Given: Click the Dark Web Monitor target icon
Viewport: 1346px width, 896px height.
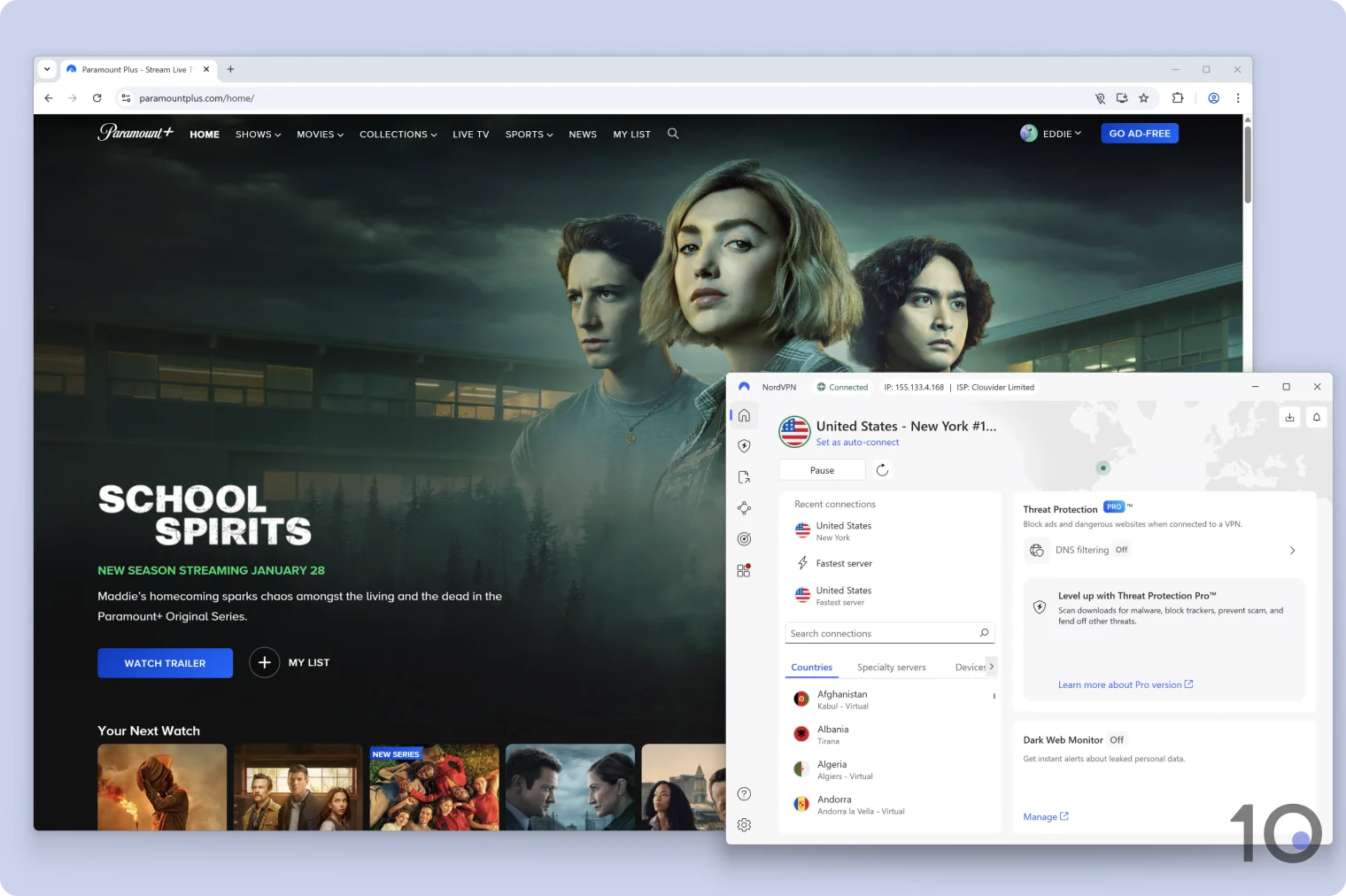Looking at the screenshot, I should pos(745,538).
